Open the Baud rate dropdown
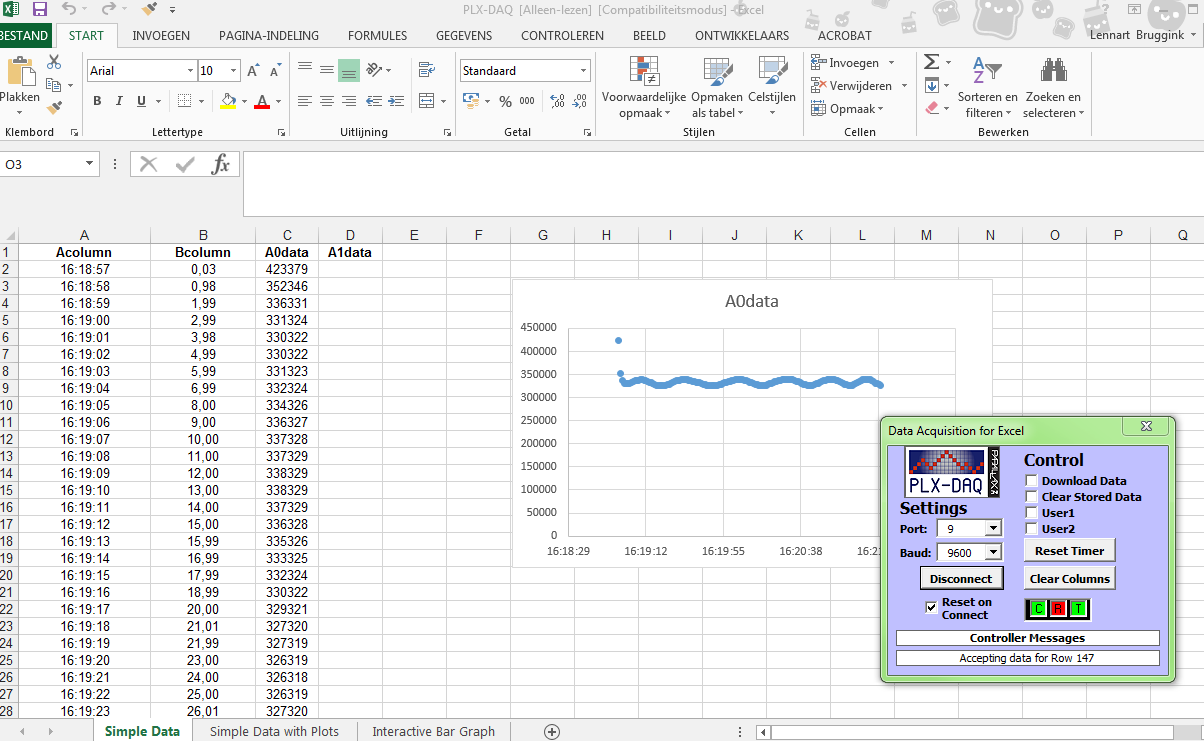The width and height of the screenshot is (1204, 741). click(991, 551)
